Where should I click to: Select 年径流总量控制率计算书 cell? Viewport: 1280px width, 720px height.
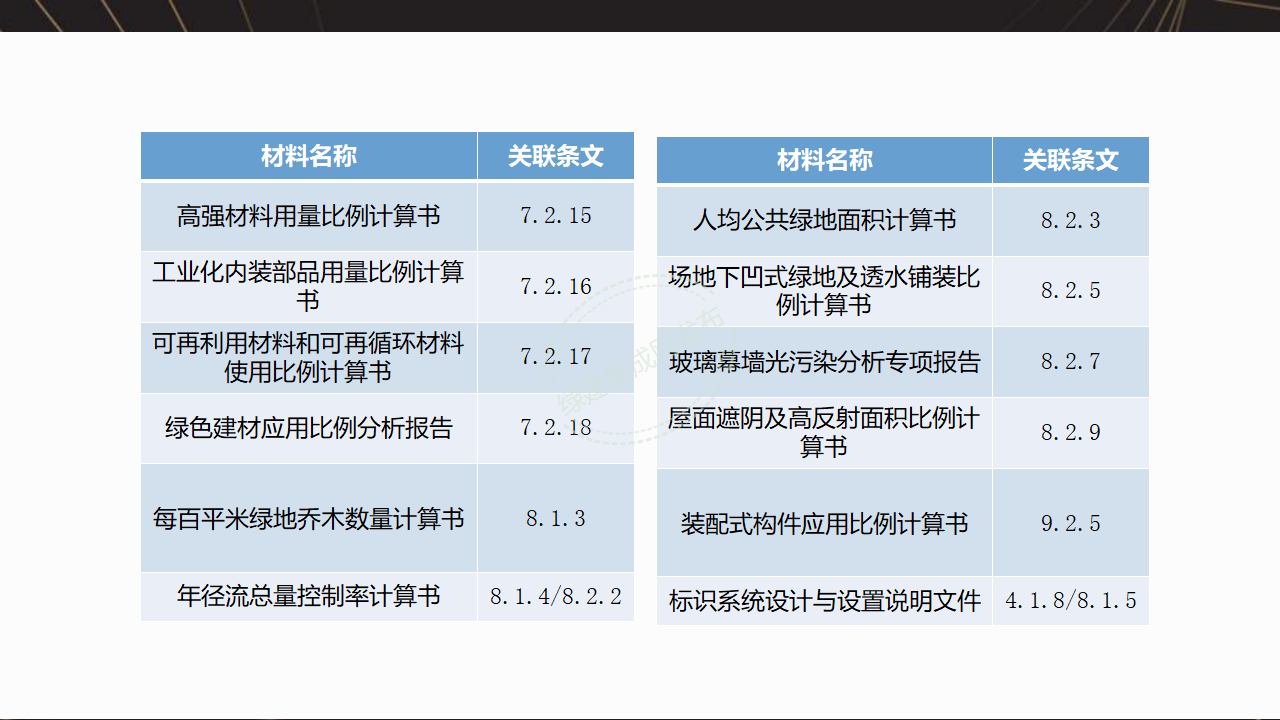coord(309,597)
